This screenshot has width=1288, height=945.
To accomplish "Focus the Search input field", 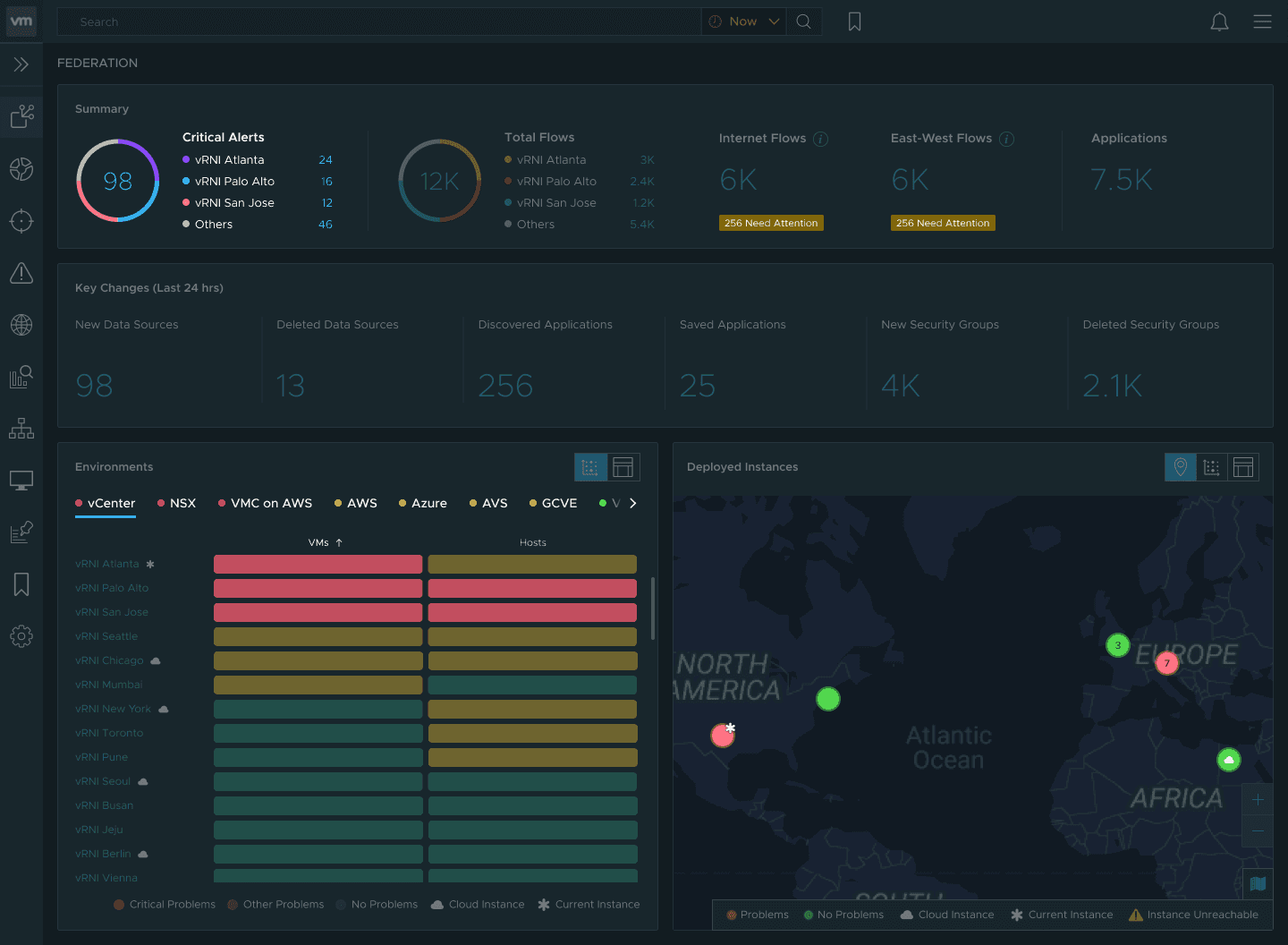I will (378, 21).
